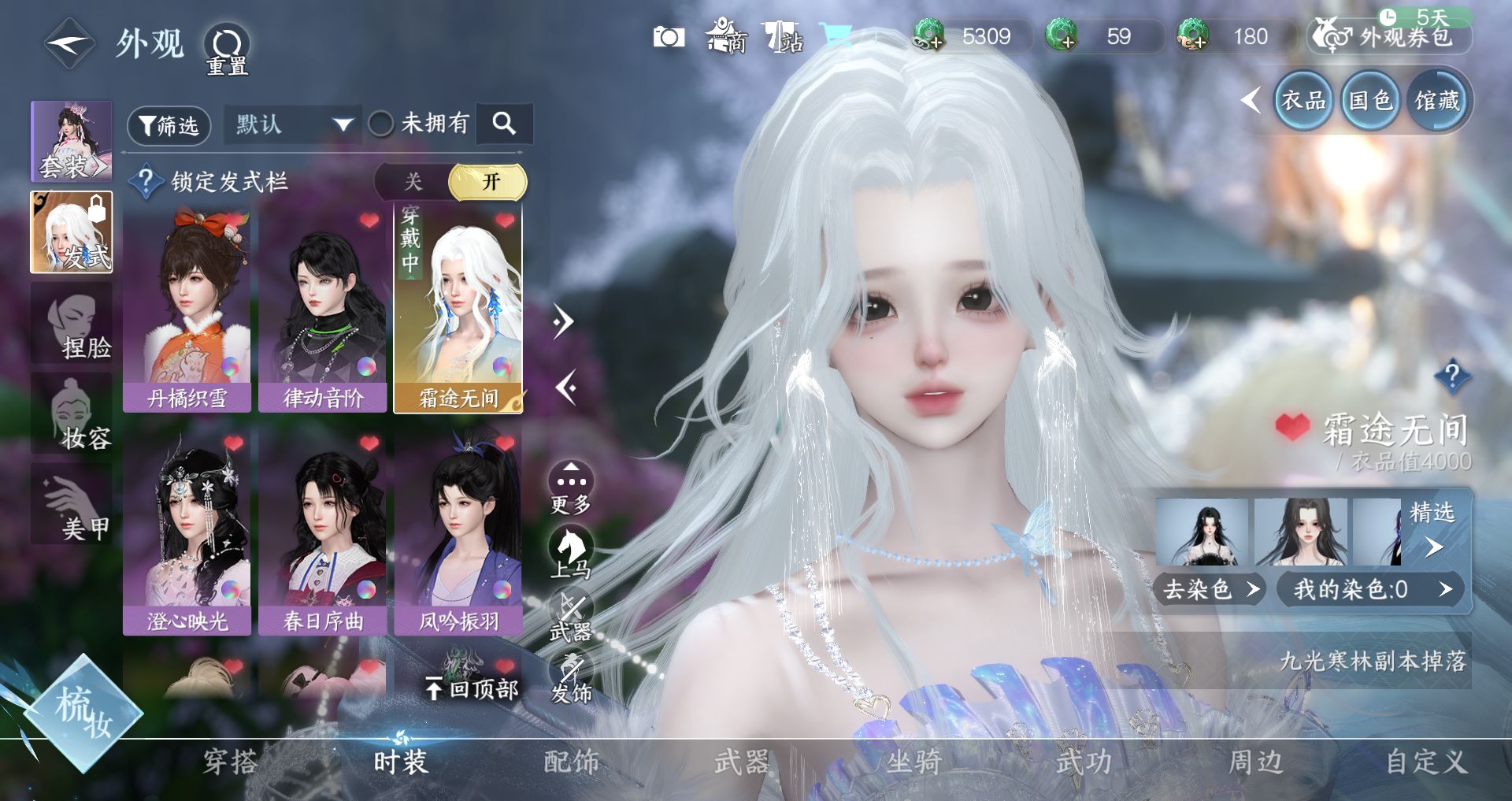The height and width of the screenshot is (801, 1512).
Task: Click the search magnifier icon
Action: click(504, 124)
